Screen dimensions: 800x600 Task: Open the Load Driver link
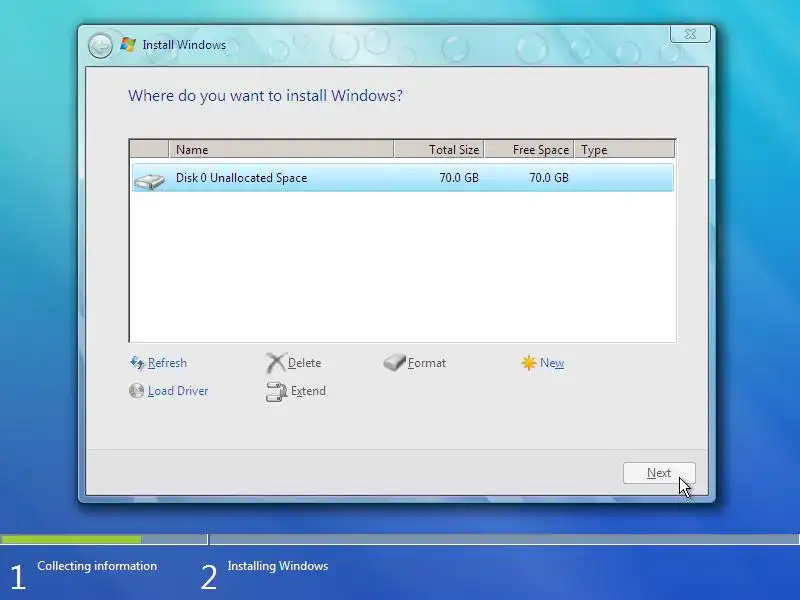click(178, 391)
